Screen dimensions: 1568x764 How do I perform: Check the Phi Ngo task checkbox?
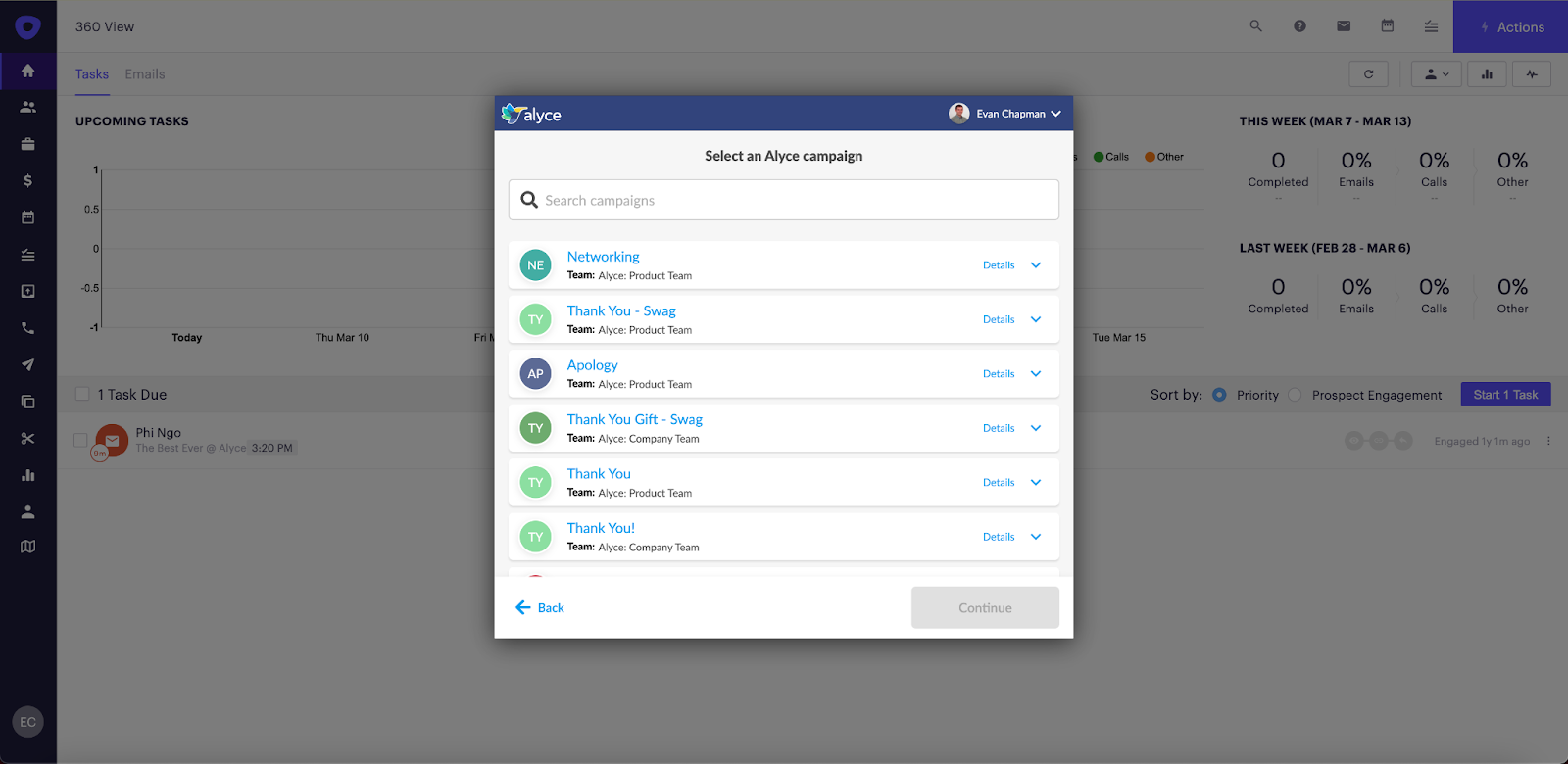click(80, 440)
